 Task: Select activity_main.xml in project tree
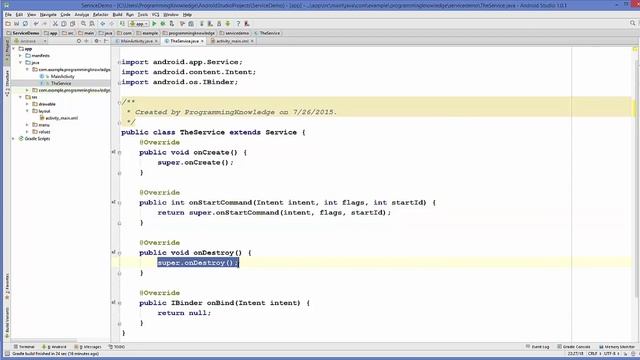pos(61,118)
